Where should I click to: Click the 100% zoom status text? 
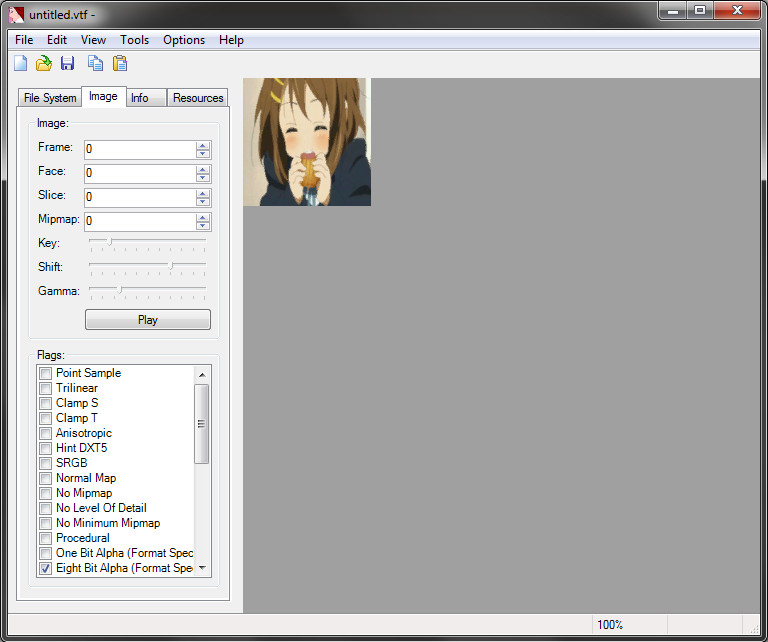610,625
